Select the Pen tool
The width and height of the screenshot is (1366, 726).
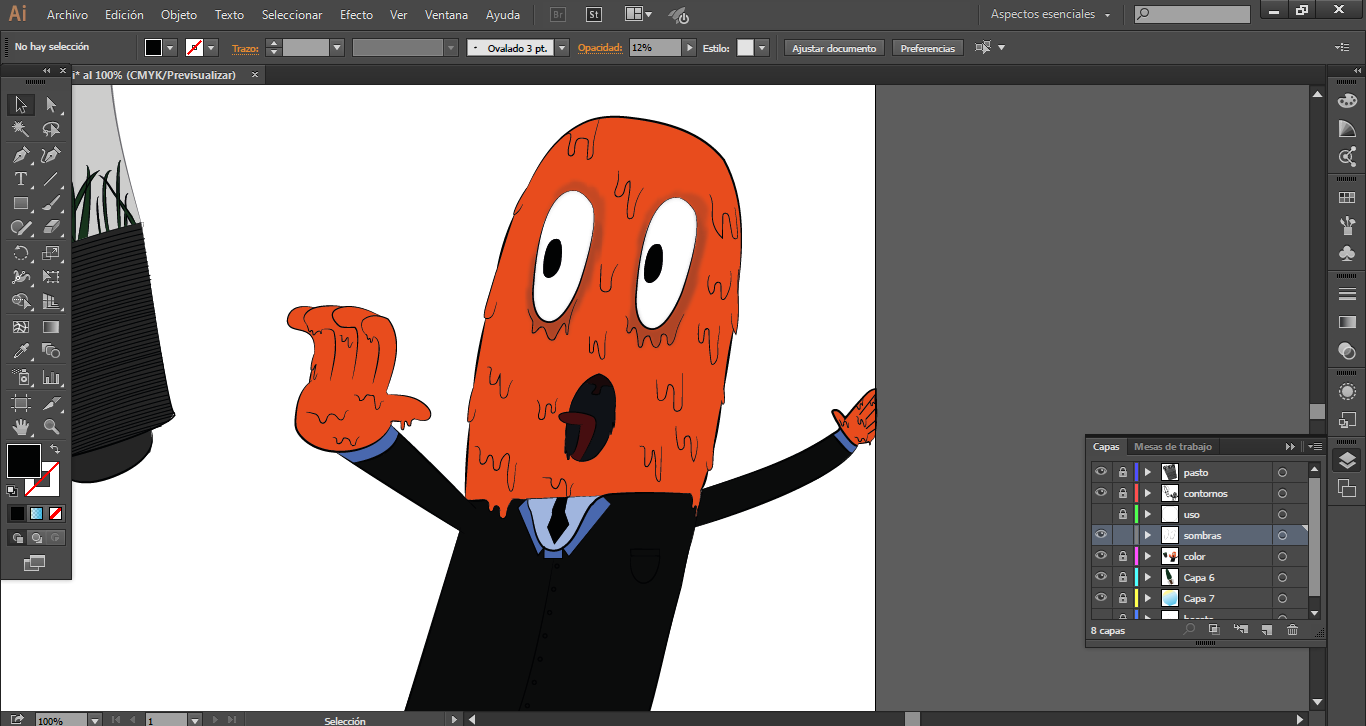(20, 155)
